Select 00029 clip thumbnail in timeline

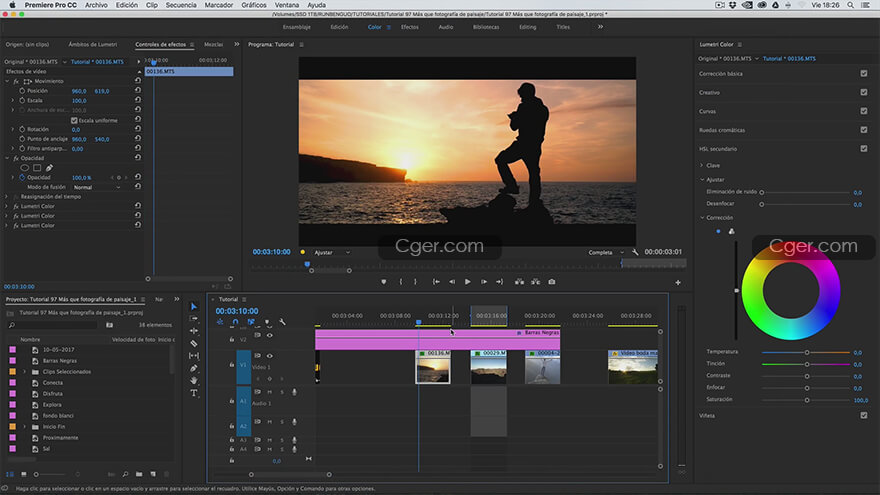pos(488,370)
